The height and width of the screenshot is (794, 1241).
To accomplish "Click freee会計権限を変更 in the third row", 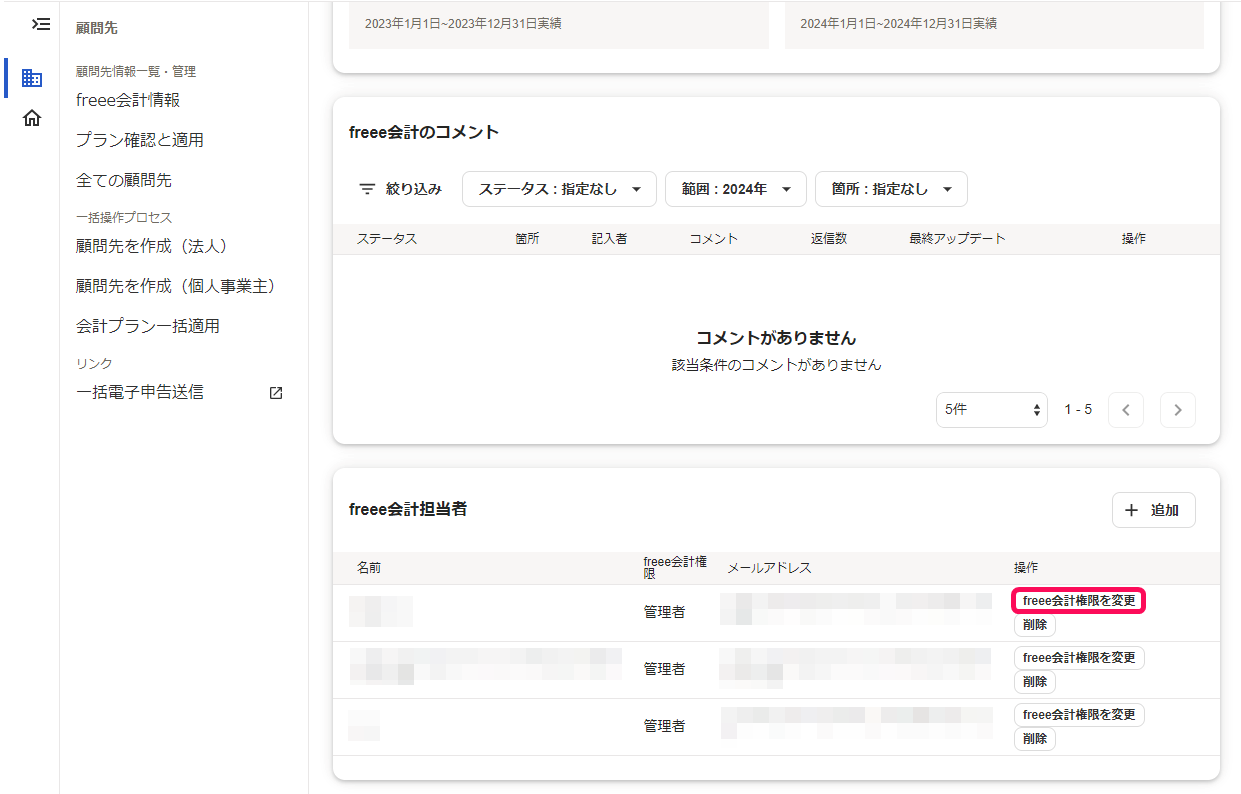I will click(1079, 715).
